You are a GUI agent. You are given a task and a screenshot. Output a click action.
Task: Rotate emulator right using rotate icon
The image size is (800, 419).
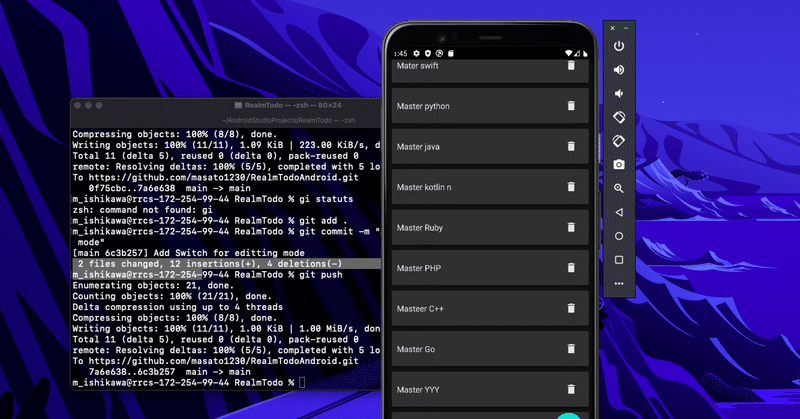(x=619, y=141)
